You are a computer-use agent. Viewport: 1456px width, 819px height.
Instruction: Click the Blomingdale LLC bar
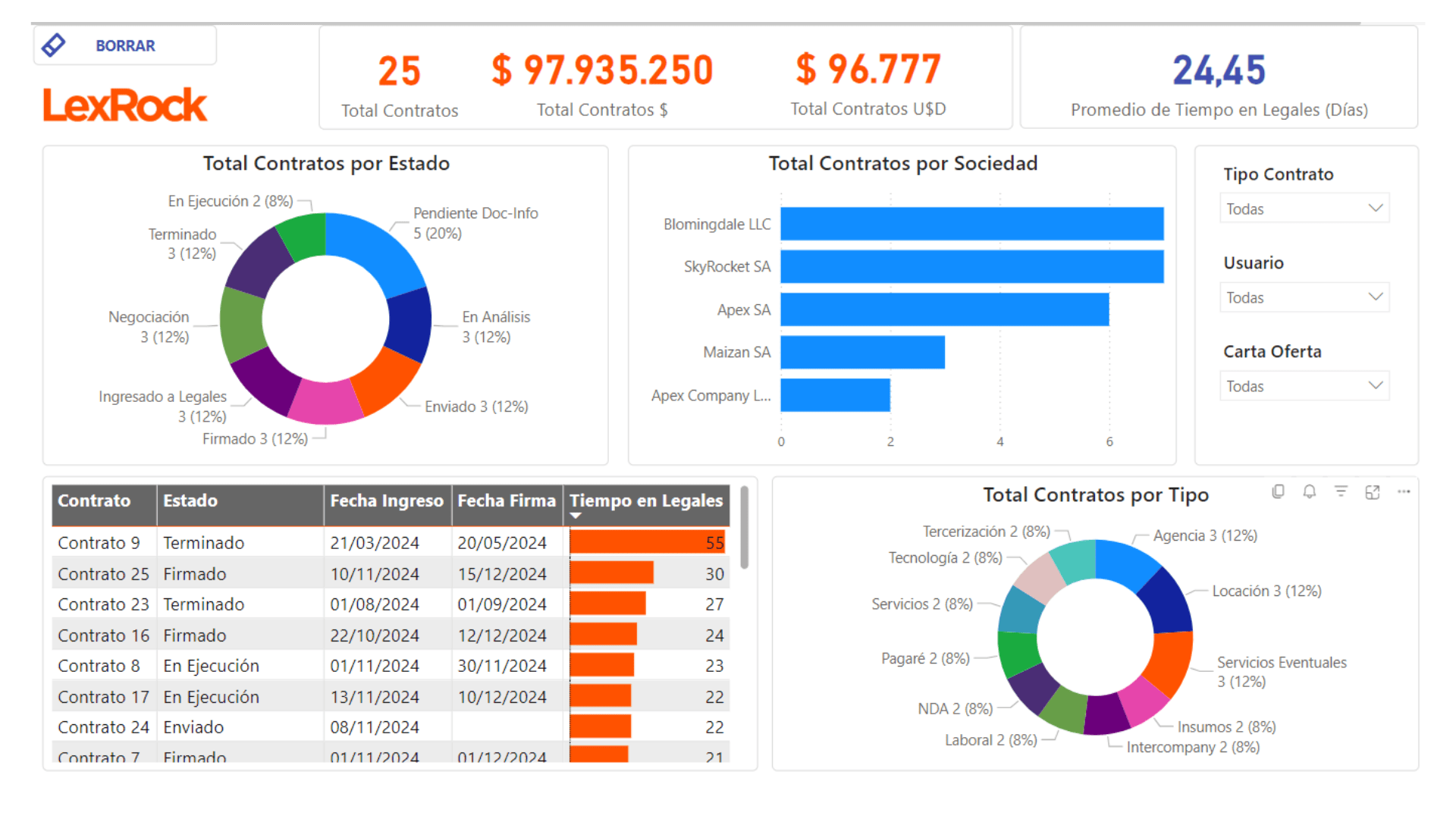coord(971,224)
